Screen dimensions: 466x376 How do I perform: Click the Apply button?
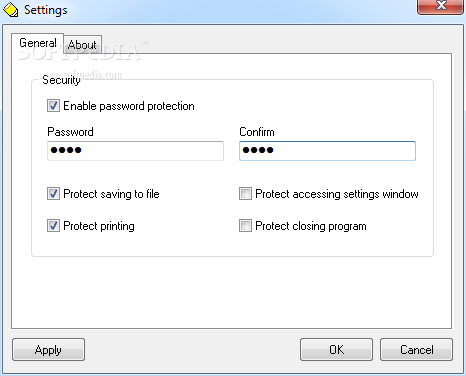coord(48,350)
